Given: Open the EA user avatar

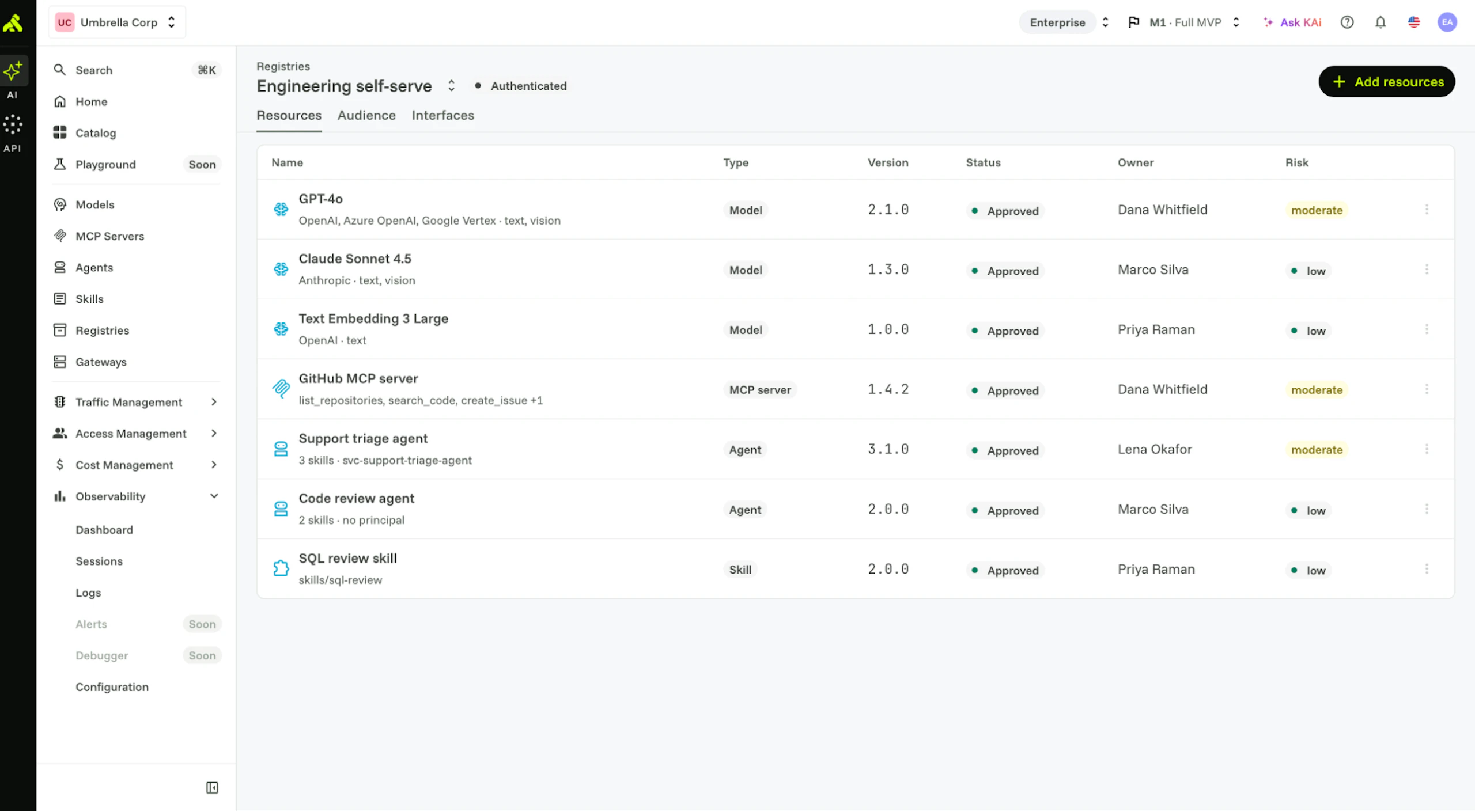Looking at the screenshot, I should (x=1447, y=22).
